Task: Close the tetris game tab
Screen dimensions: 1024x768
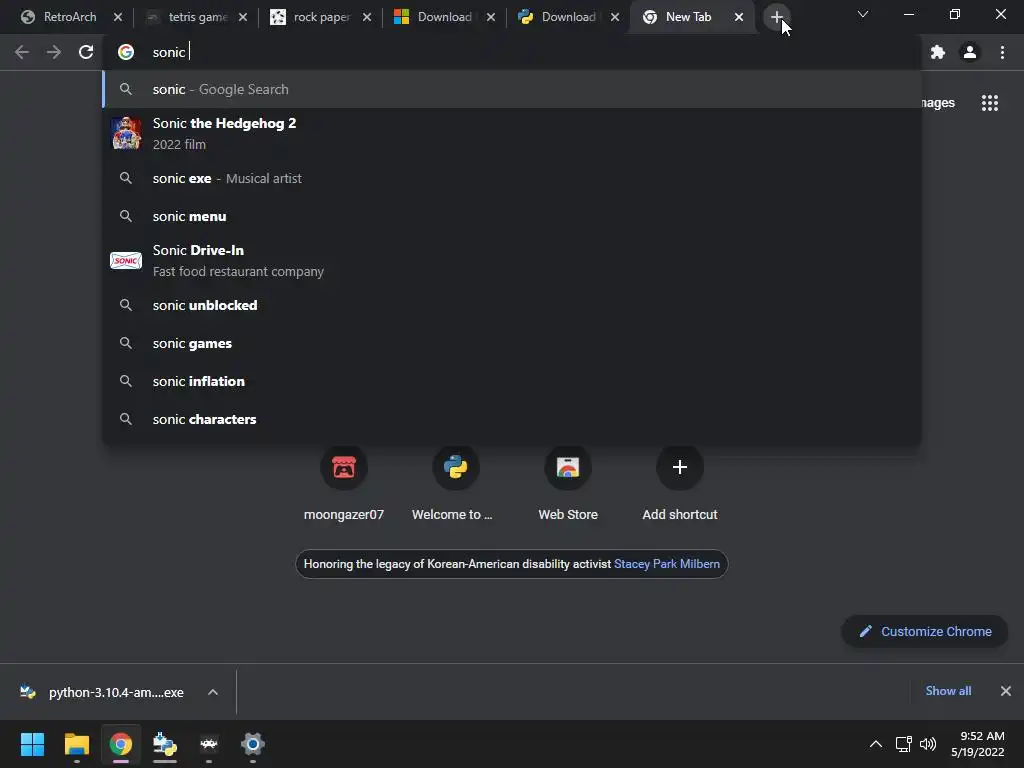Action: pos(243,17)
